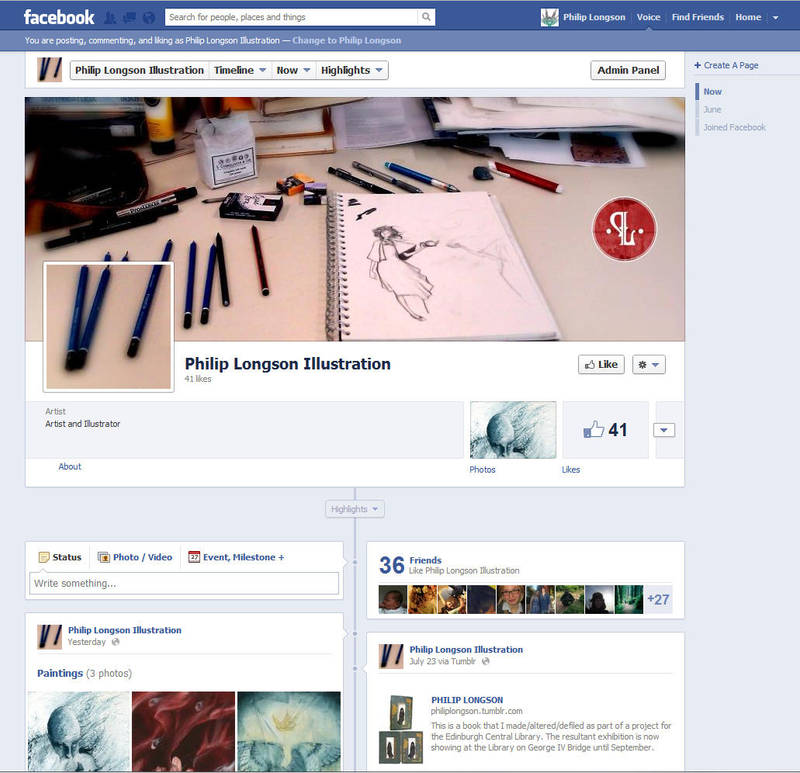Open the centre Highlights filter dropdown
The image size is (800, 773).
coord(355,509)
